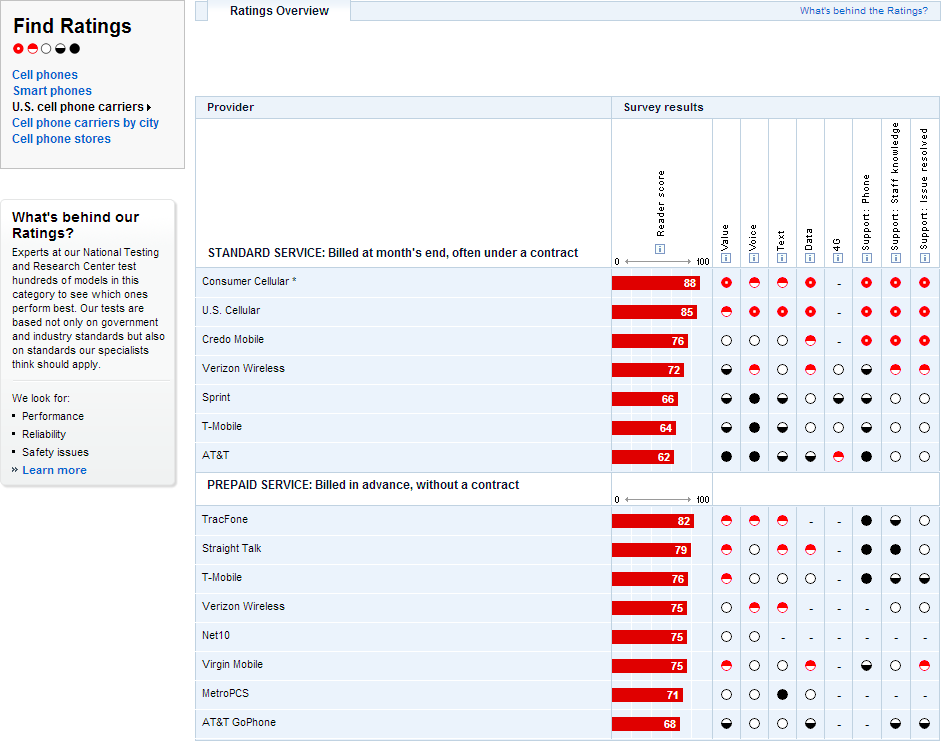Open the Value column info icon
This screenshot has height=741, width=942.
click(x=726, y=258)
